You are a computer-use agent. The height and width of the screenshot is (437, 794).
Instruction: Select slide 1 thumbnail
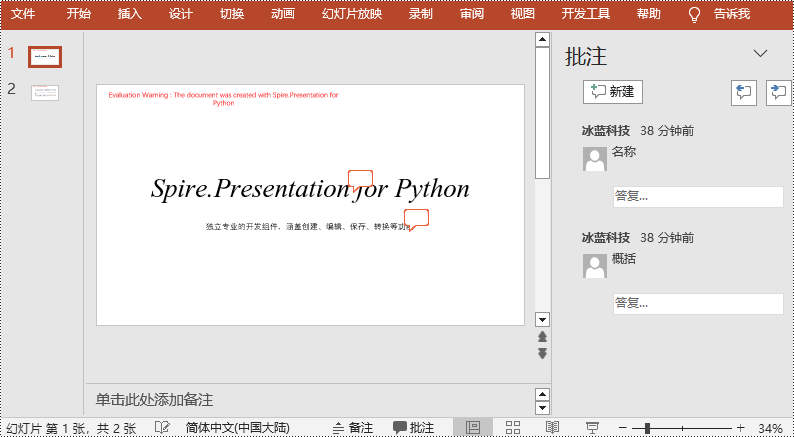(x=45, y=57)
